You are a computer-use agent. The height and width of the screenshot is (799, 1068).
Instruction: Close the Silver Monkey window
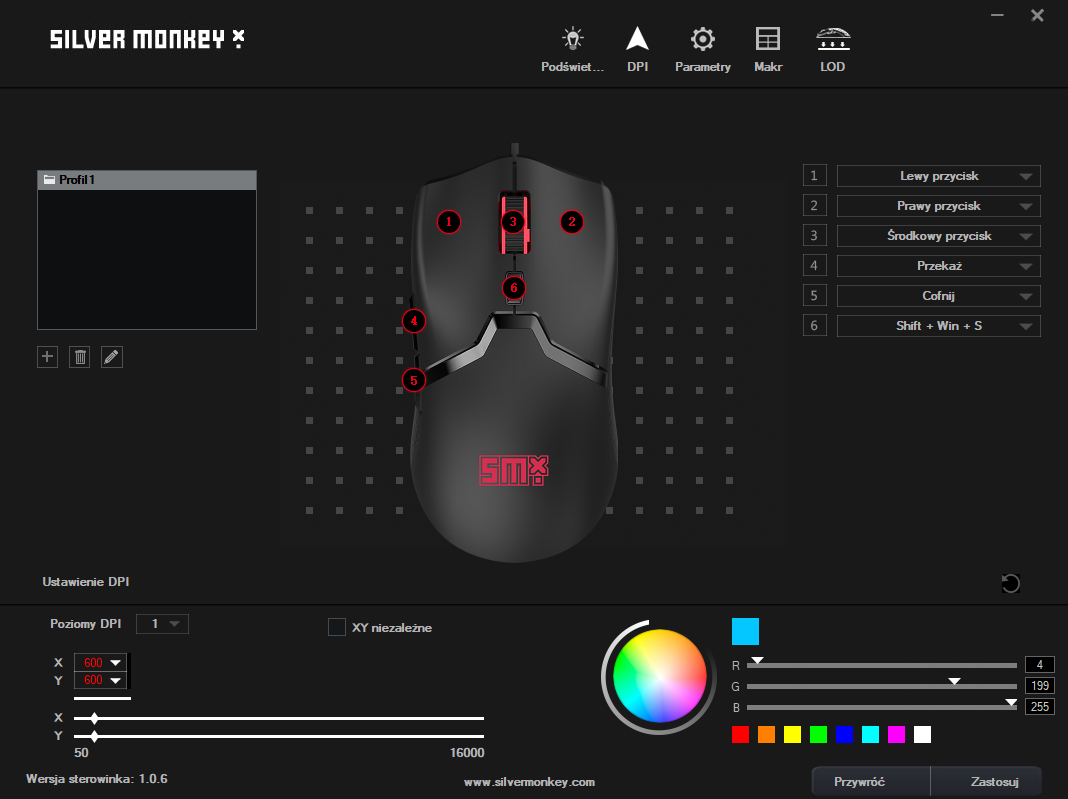tap(1037, 15)
